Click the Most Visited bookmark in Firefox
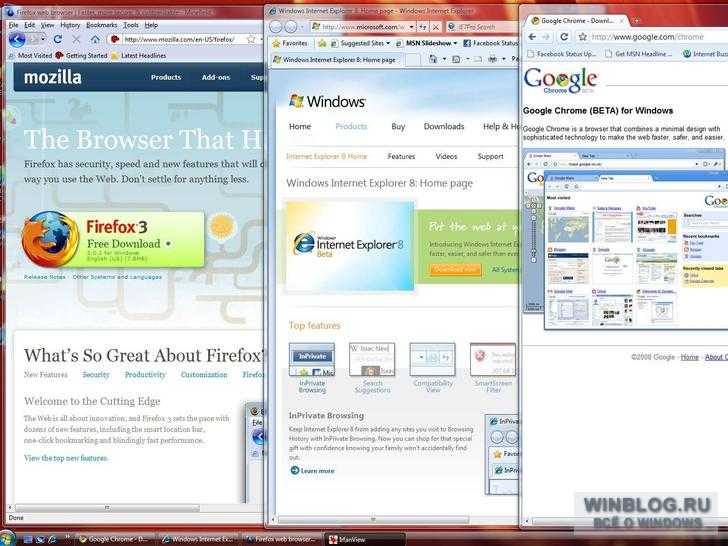This screenshot has height=546, width=728. click(x=30, y=55)
